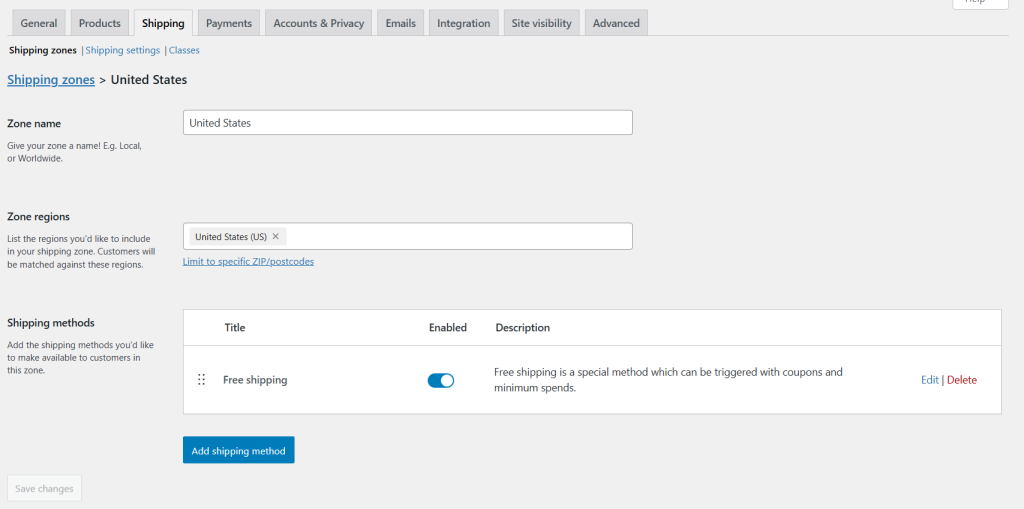The image size is (1024, 509).
Task: Click the Enabled column header
Action: coord(448,327)
